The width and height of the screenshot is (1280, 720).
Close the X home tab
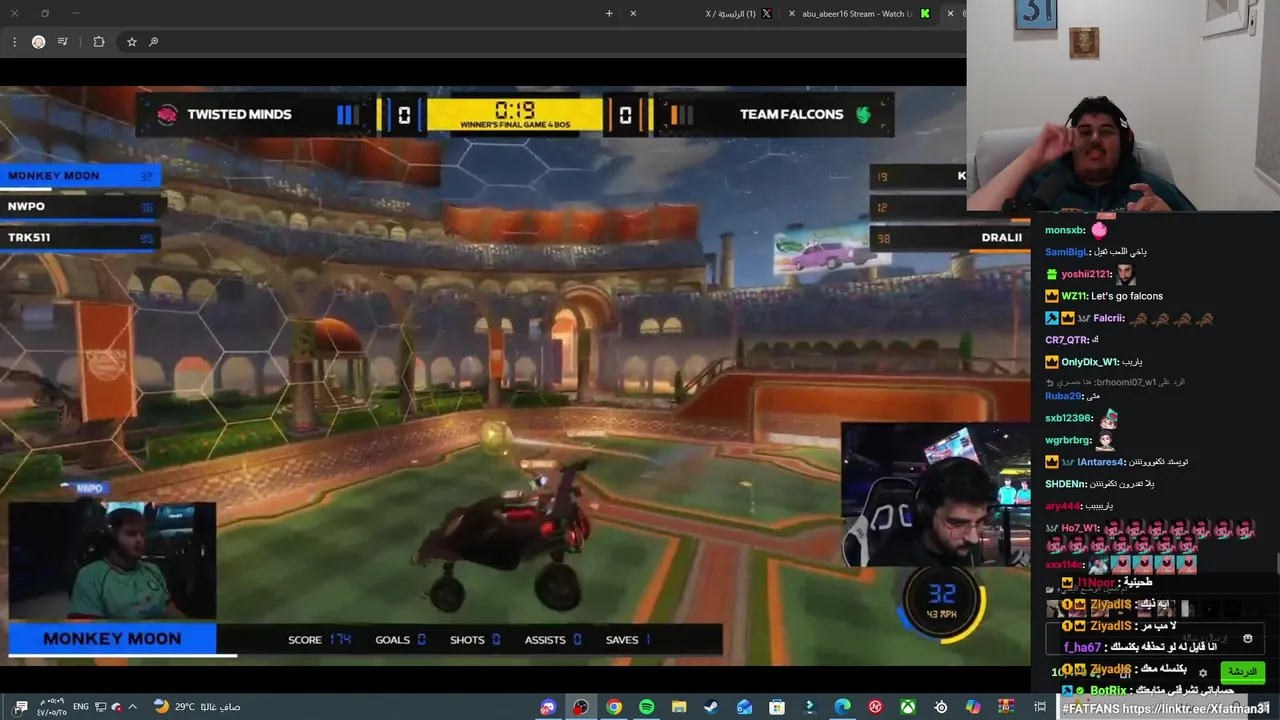pos(633,14)
